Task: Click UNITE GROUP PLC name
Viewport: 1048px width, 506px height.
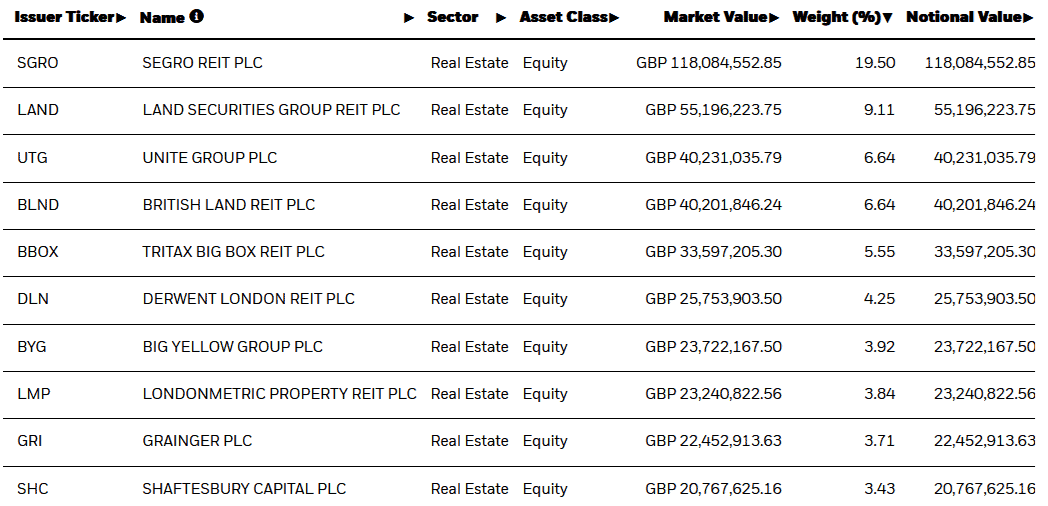Action: (210, 158)
